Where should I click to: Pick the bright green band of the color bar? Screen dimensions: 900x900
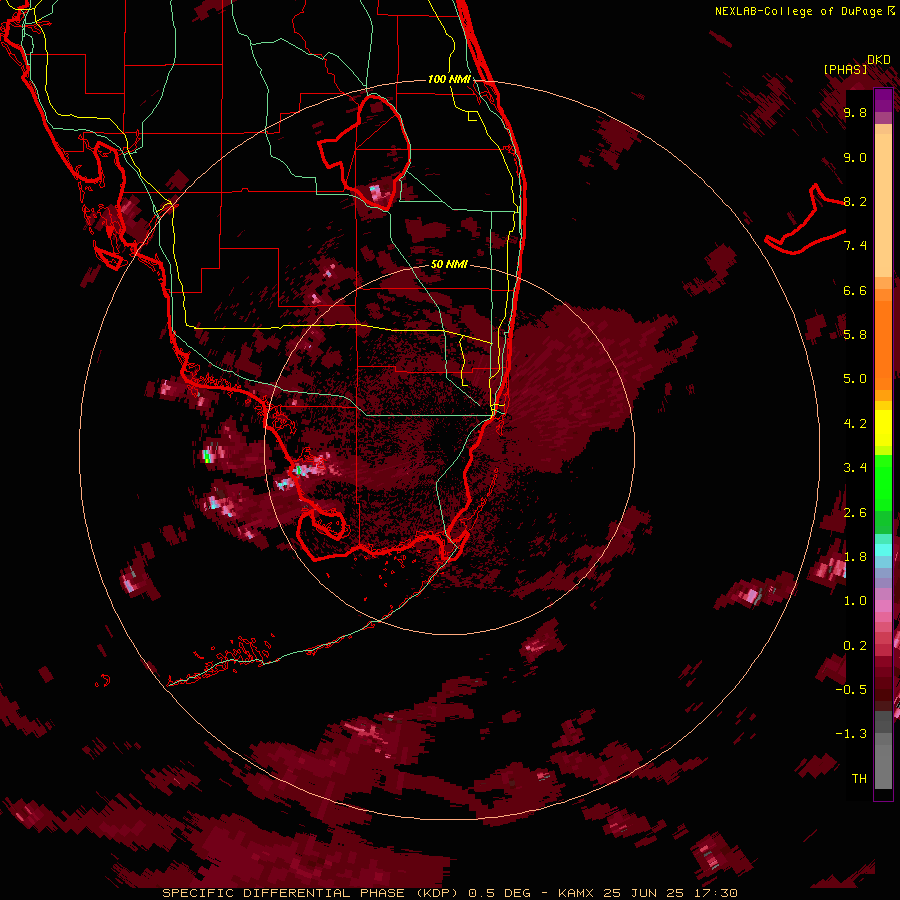883,482
